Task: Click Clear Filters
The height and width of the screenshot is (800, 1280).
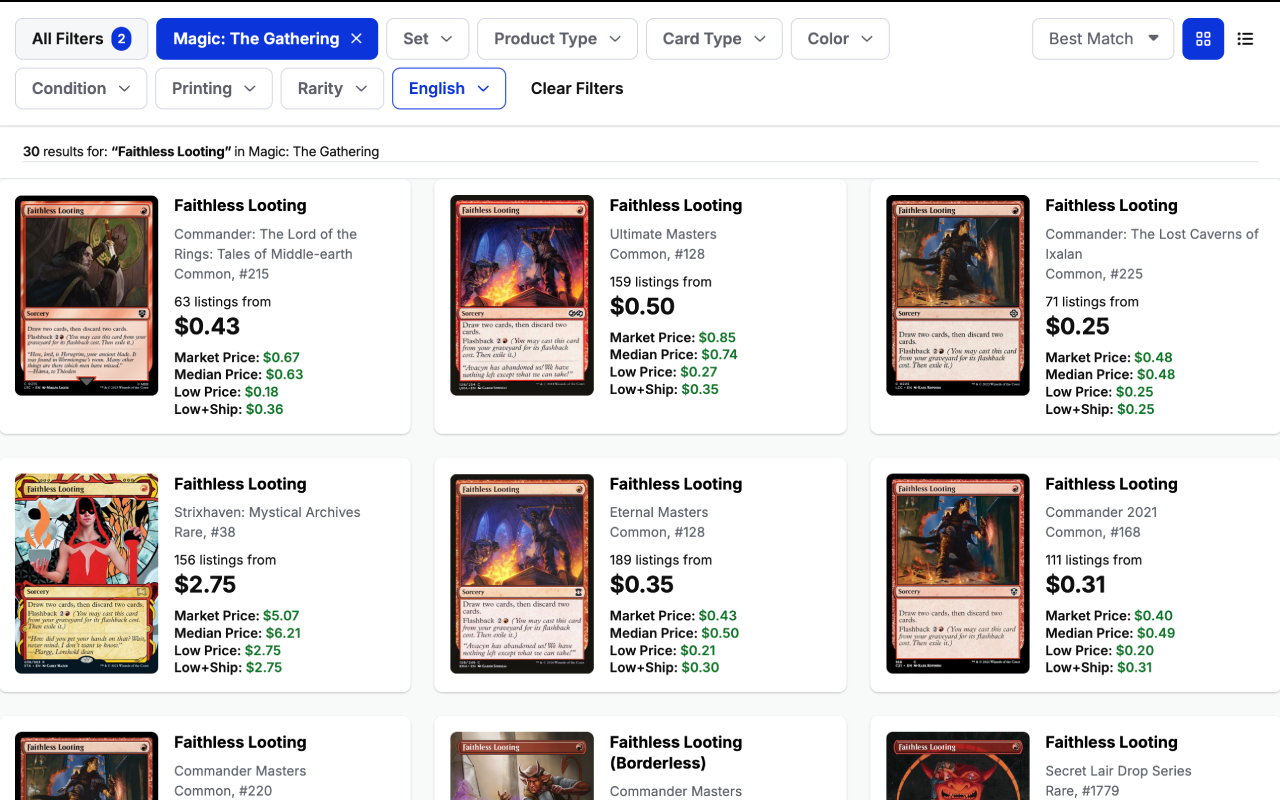Action: point(577,88)
